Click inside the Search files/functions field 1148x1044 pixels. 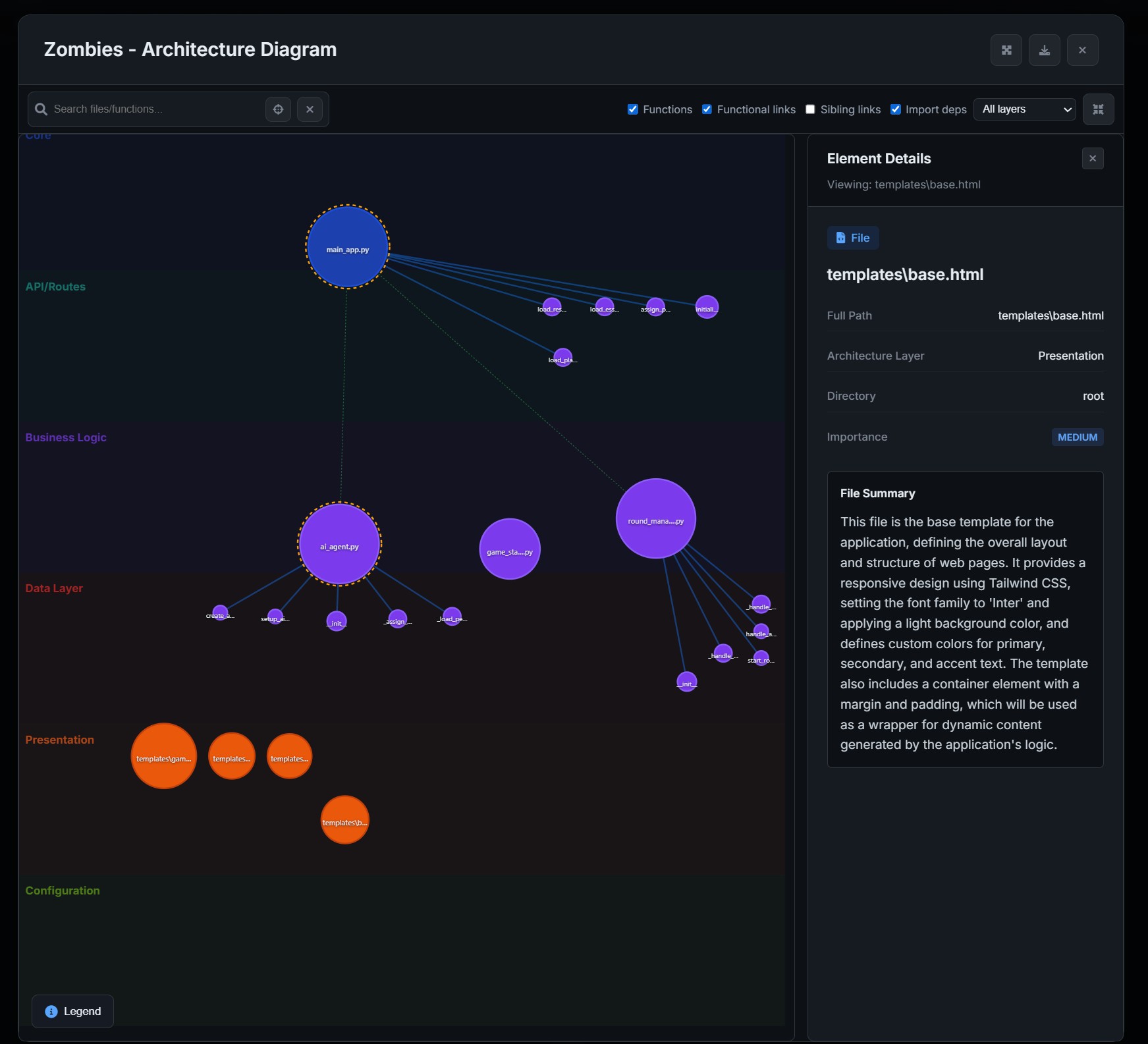151,109
